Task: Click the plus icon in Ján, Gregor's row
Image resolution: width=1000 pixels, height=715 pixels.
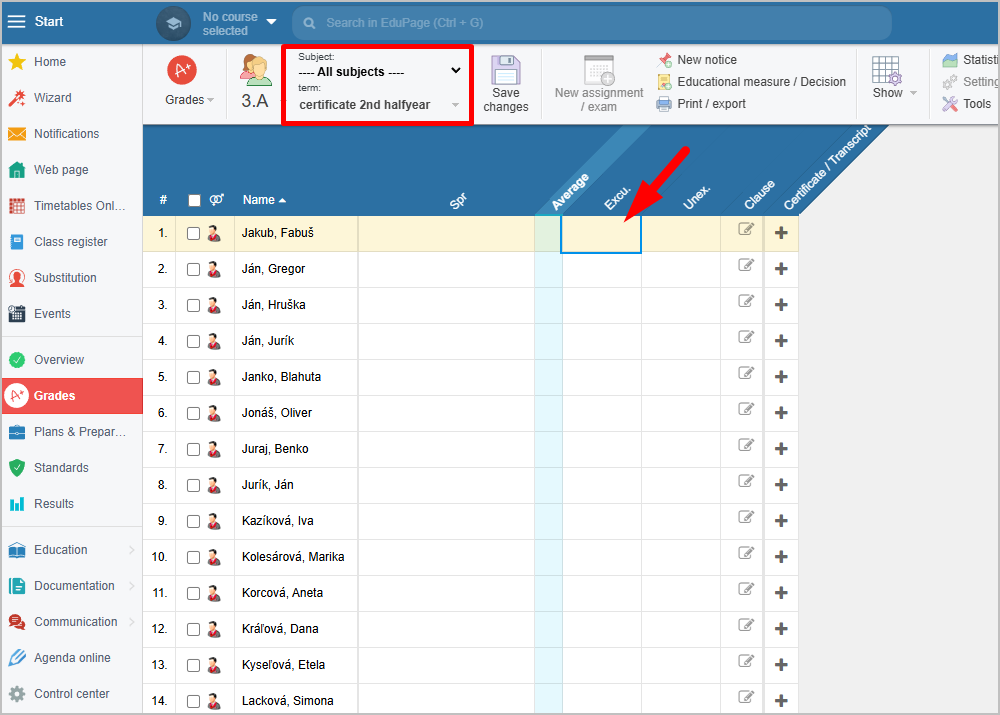Action: coord(781,269)
